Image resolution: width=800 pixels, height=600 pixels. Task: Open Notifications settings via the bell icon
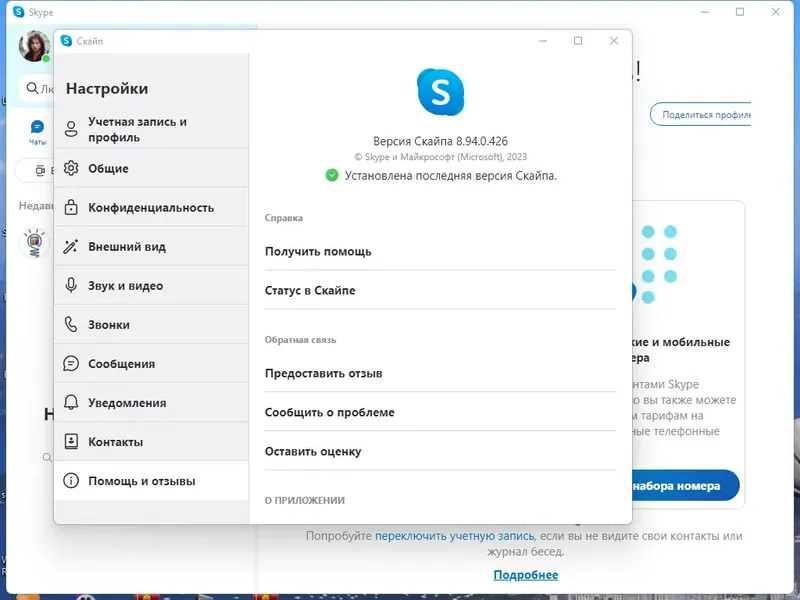point(70,402)
